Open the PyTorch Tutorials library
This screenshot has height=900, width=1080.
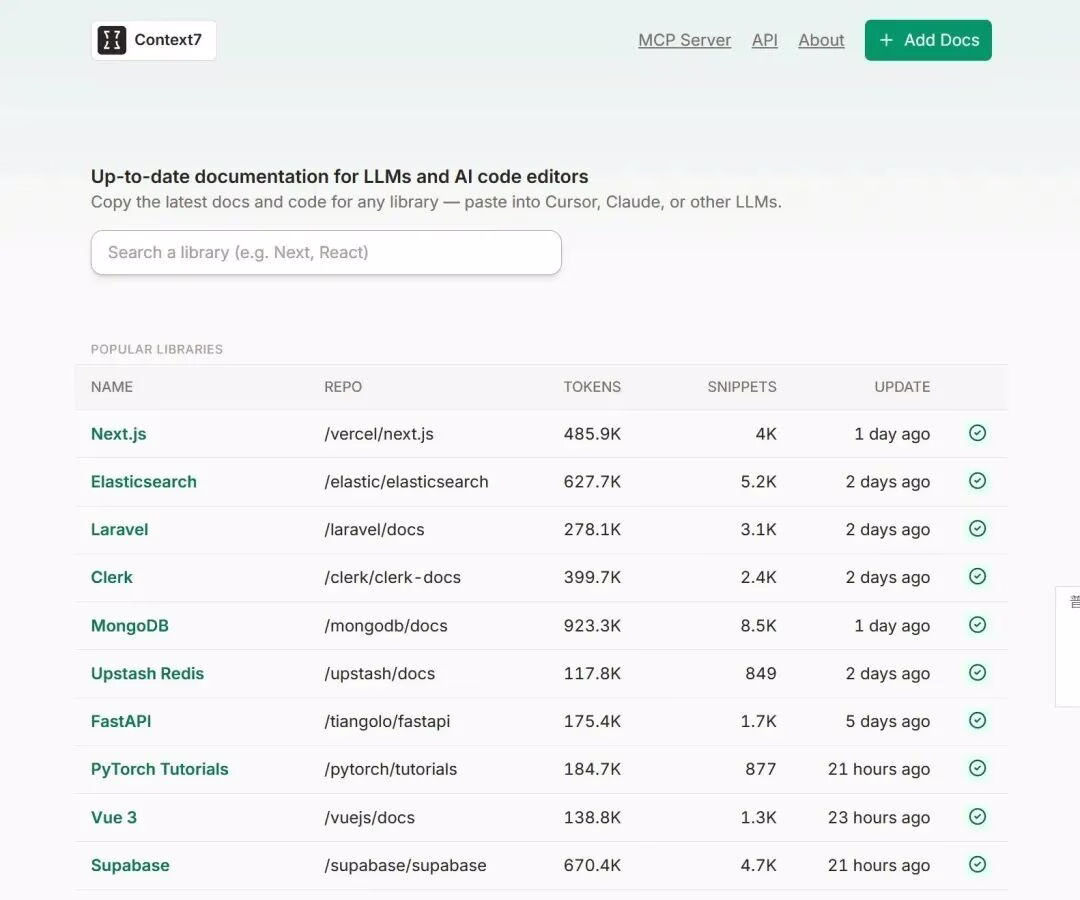point(160,770)
